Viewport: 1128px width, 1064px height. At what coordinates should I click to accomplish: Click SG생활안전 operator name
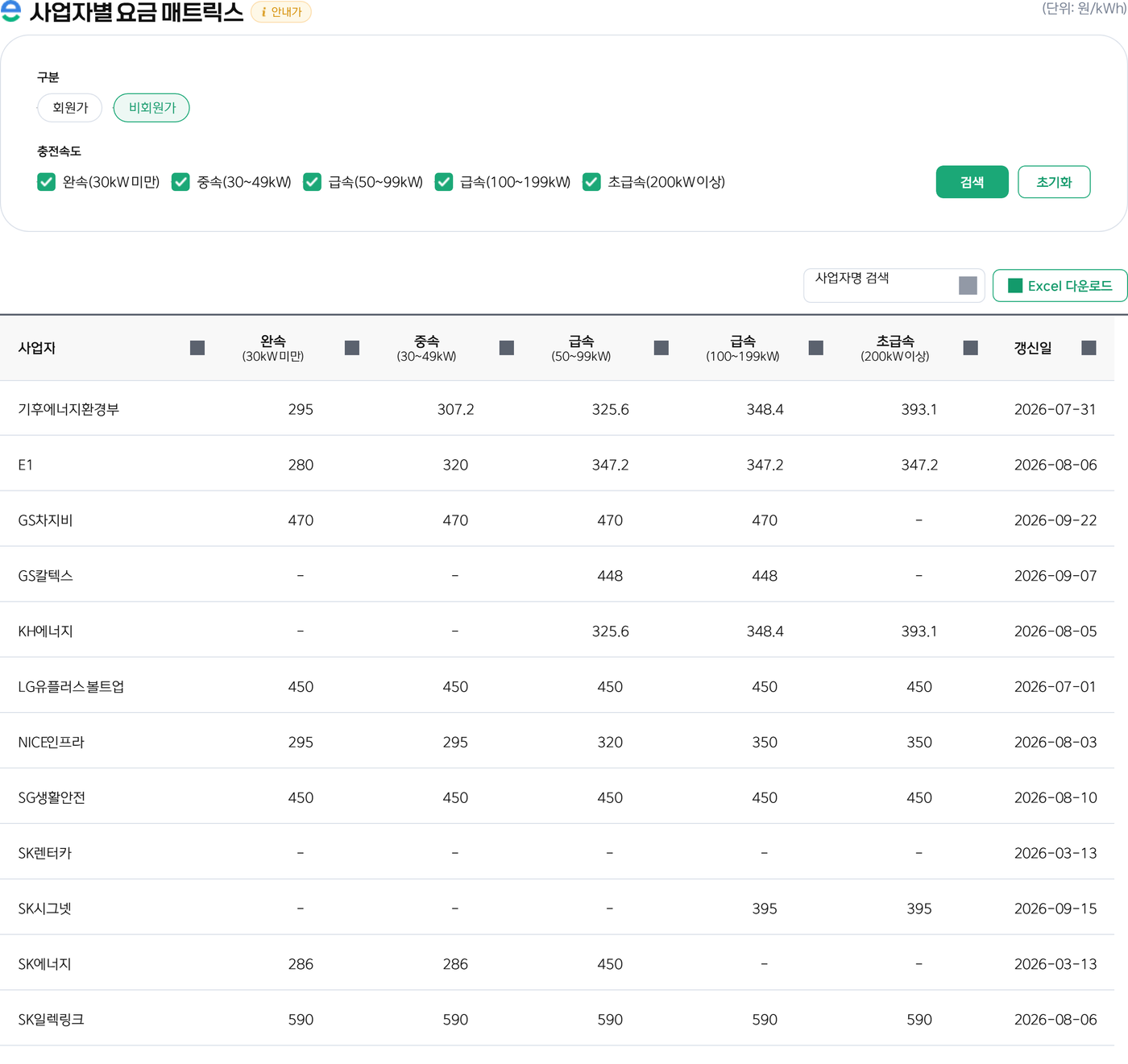pyautogui.click(x=52, y=798)
